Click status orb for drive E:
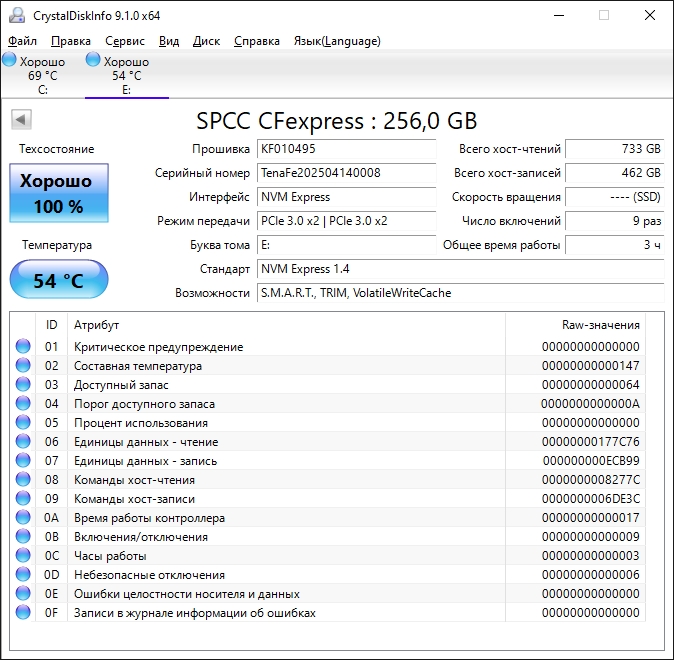 (x=93, y=61)
